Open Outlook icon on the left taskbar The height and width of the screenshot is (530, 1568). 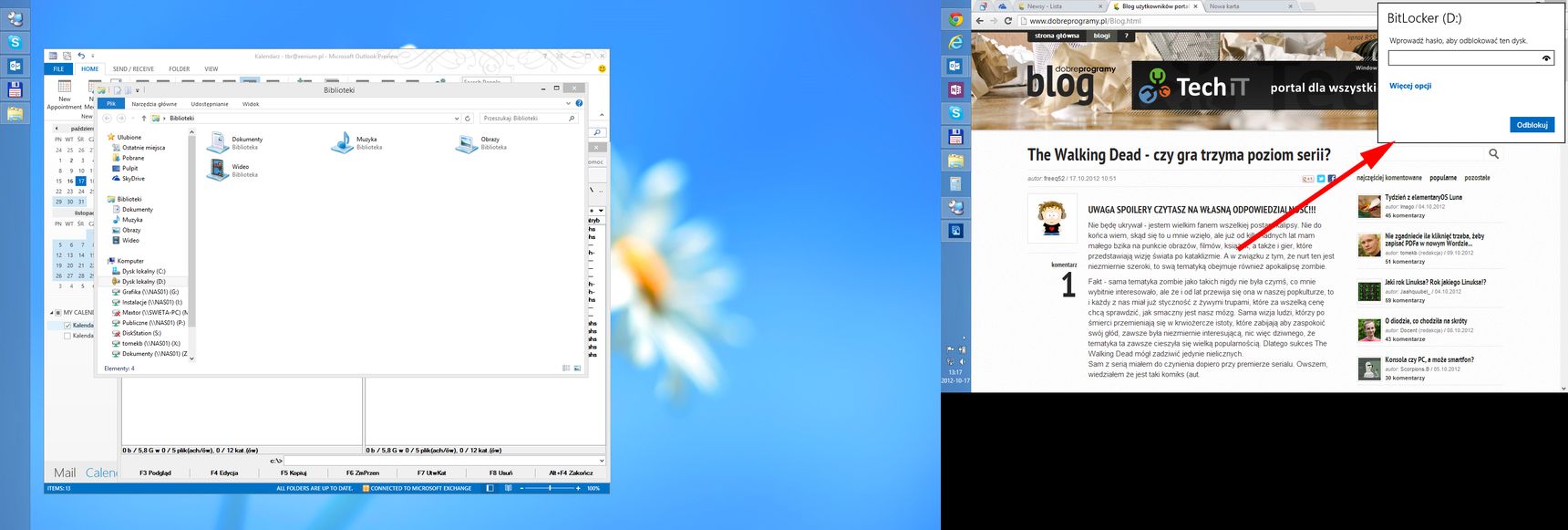[15, 66]
